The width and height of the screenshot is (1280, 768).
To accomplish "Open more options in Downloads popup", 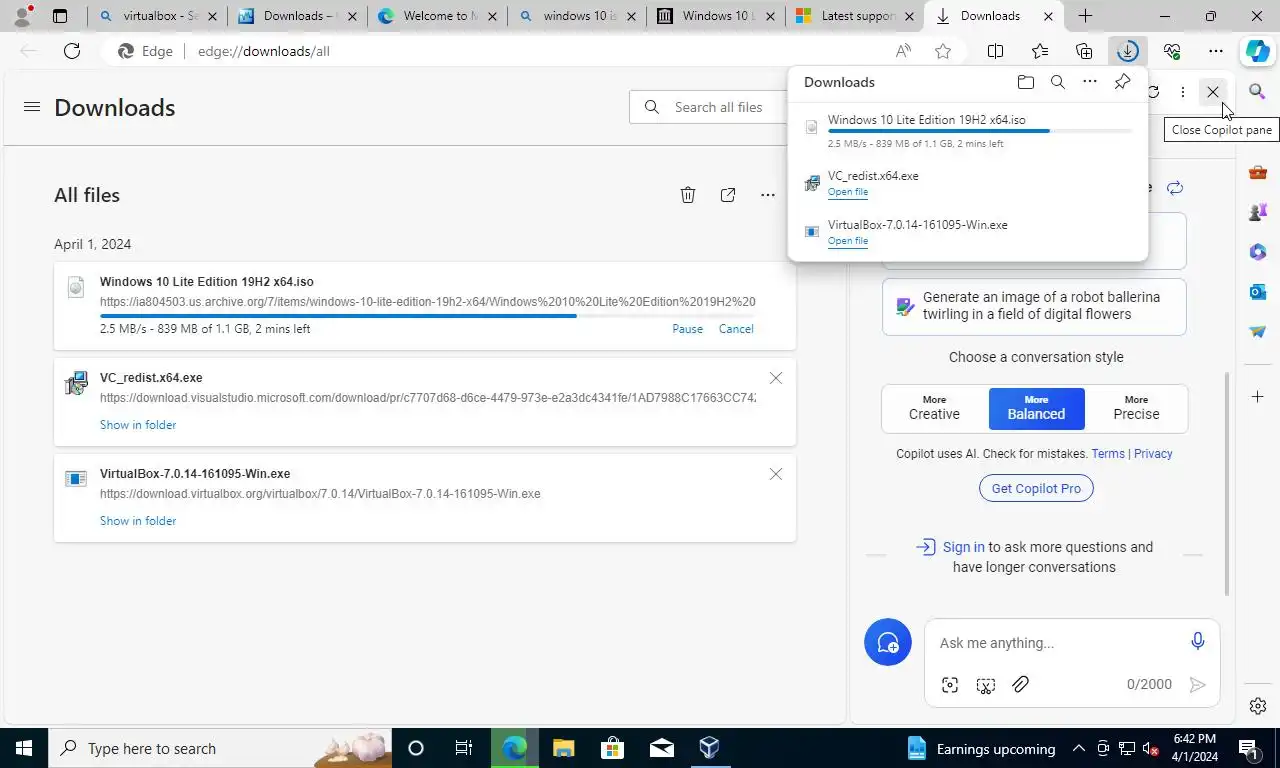I will 1090,82.
